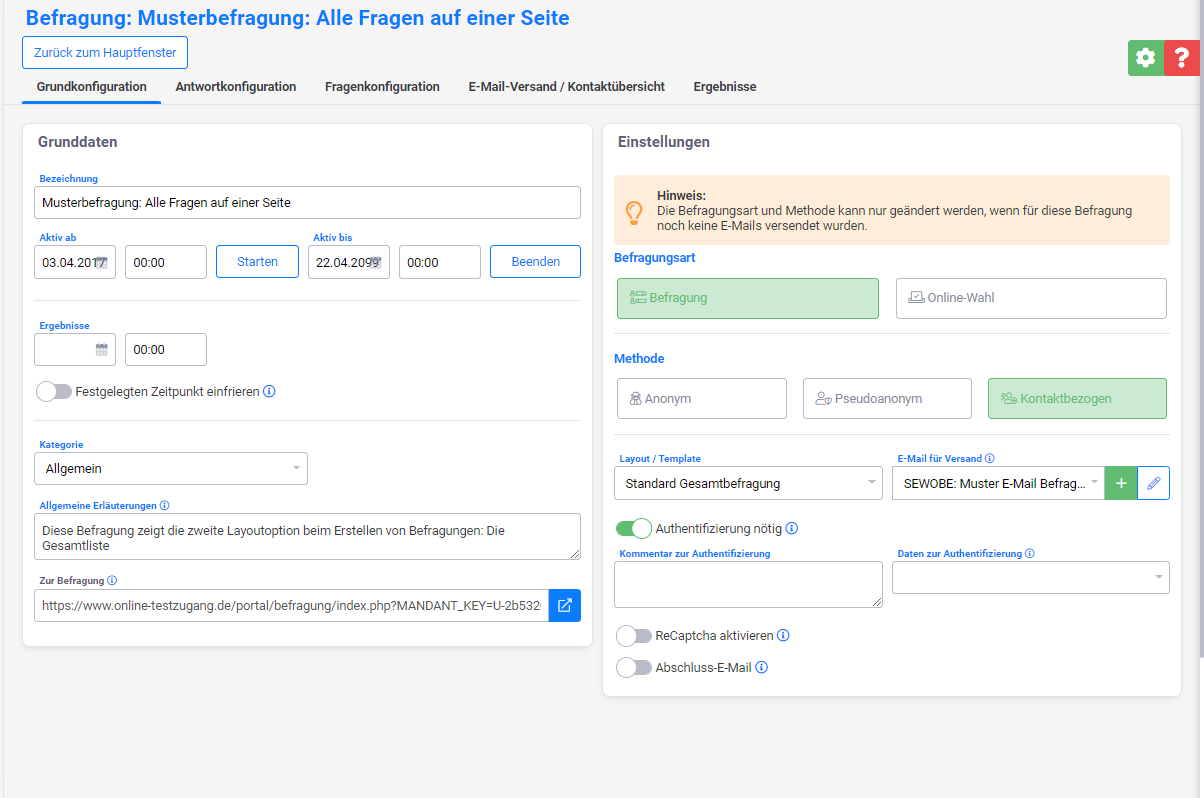Screen dimensions: 1204x798
Task: Switch to Grundkonfiguration tab
Action: click(92, 87)
